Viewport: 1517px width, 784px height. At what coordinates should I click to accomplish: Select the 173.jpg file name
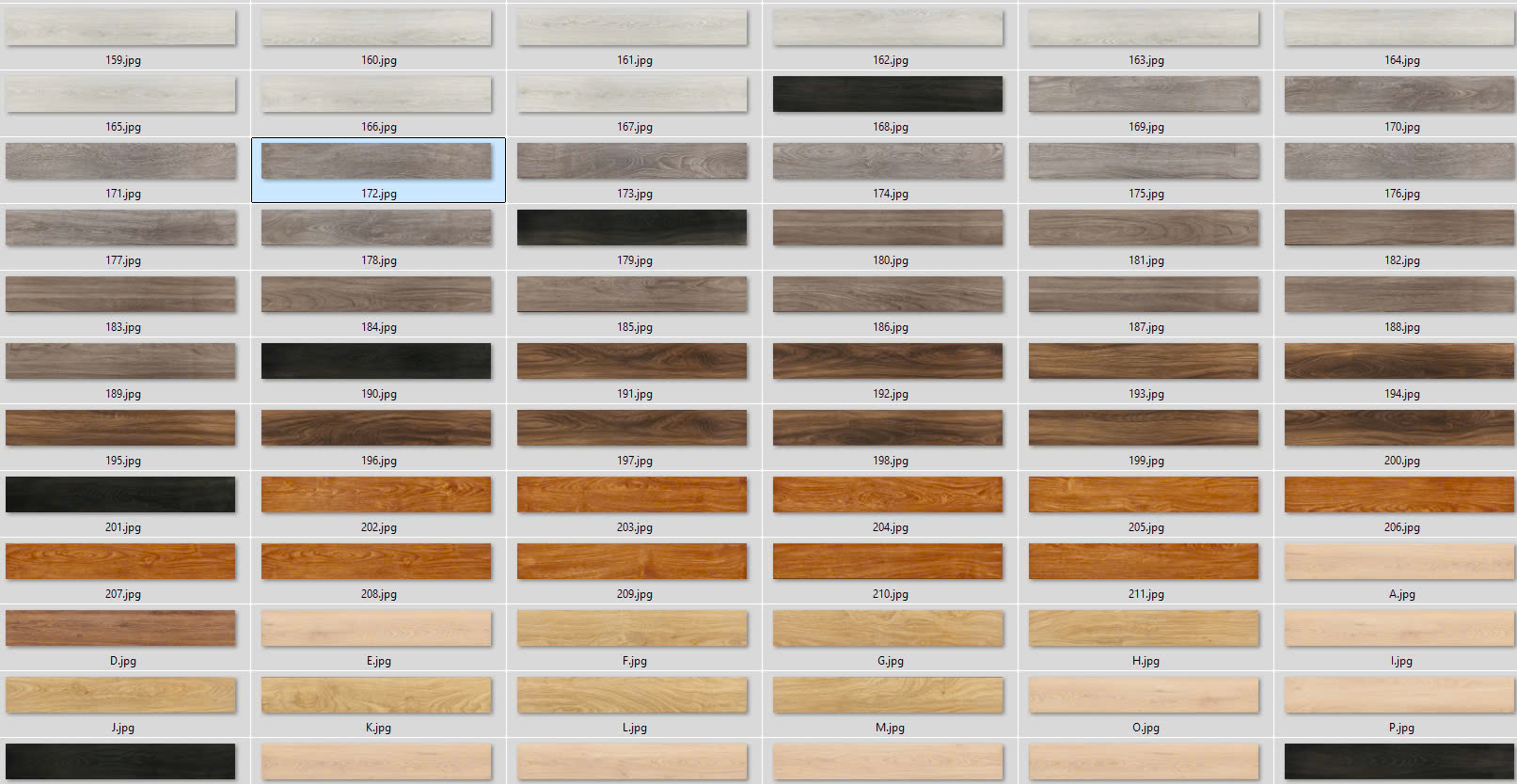[635, 194]
